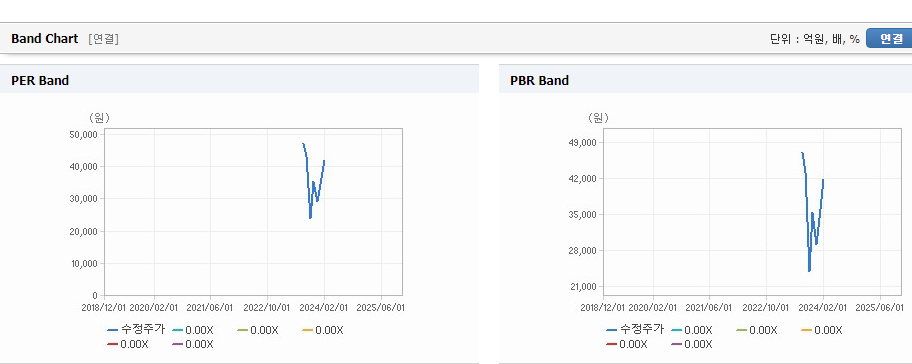Viewport: 912px width, 364px height.
Task: Click the 2022/10/01 date under PBR Band chart
Action: pos(766,307)
